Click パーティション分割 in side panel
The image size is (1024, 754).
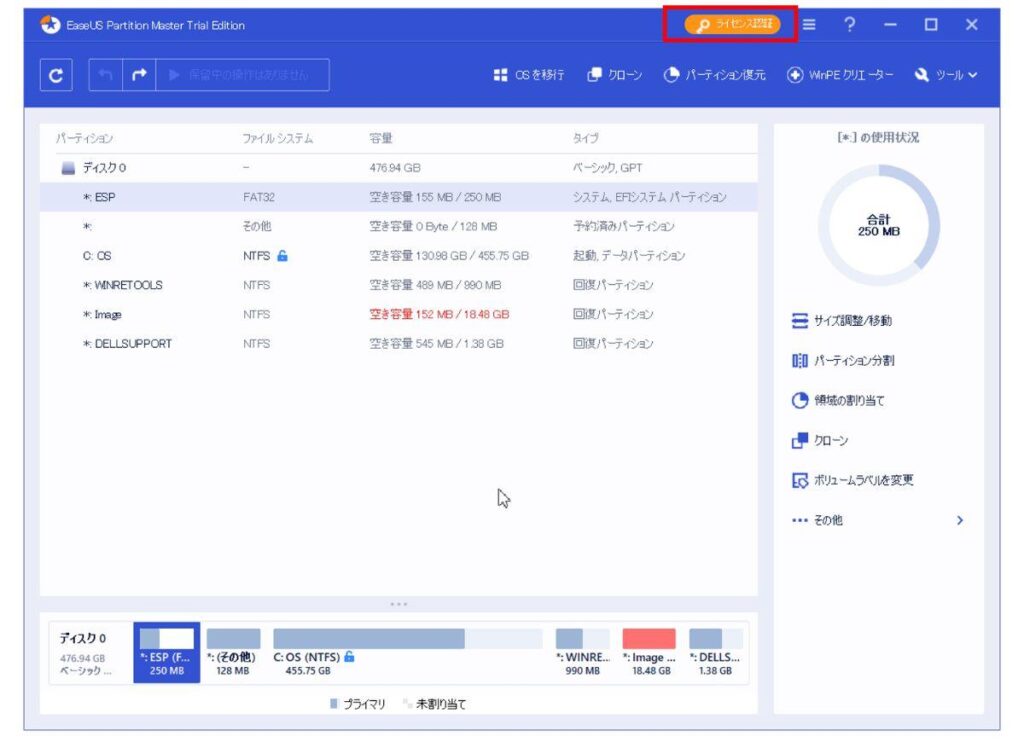842,360
